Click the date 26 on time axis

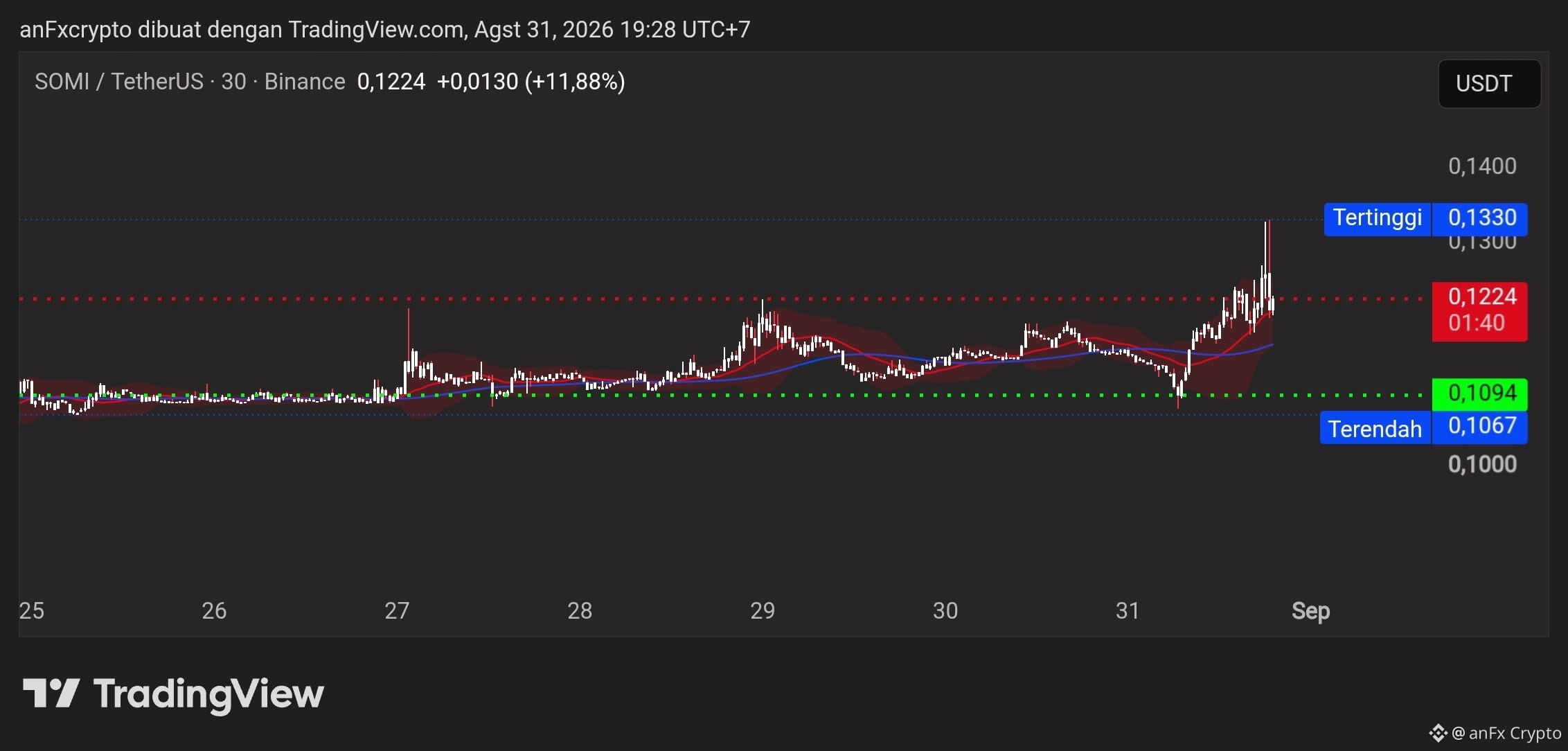(214, 610)
